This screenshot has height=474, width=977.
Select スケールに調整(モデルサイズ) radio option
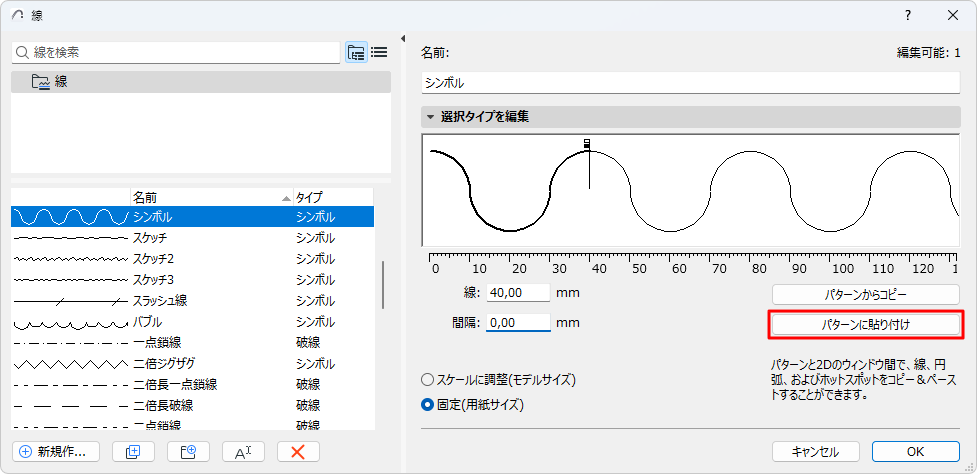(498, 379)
